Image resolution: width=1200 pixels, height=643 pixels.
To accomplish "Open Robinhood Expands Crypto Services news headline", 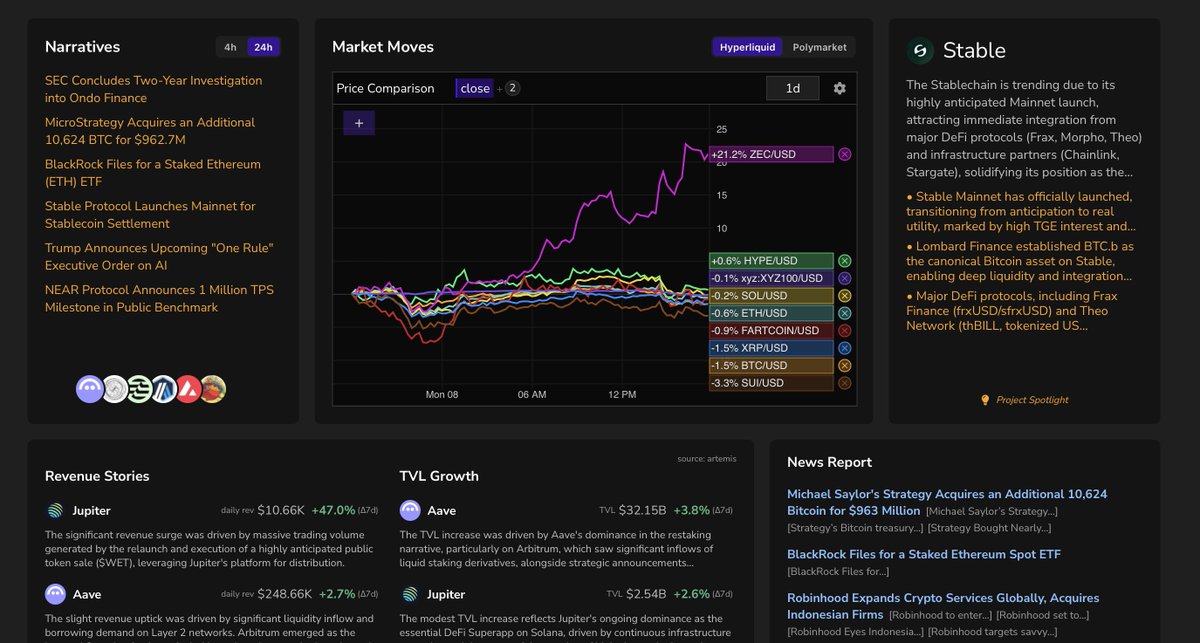I will tap(943, 606).
